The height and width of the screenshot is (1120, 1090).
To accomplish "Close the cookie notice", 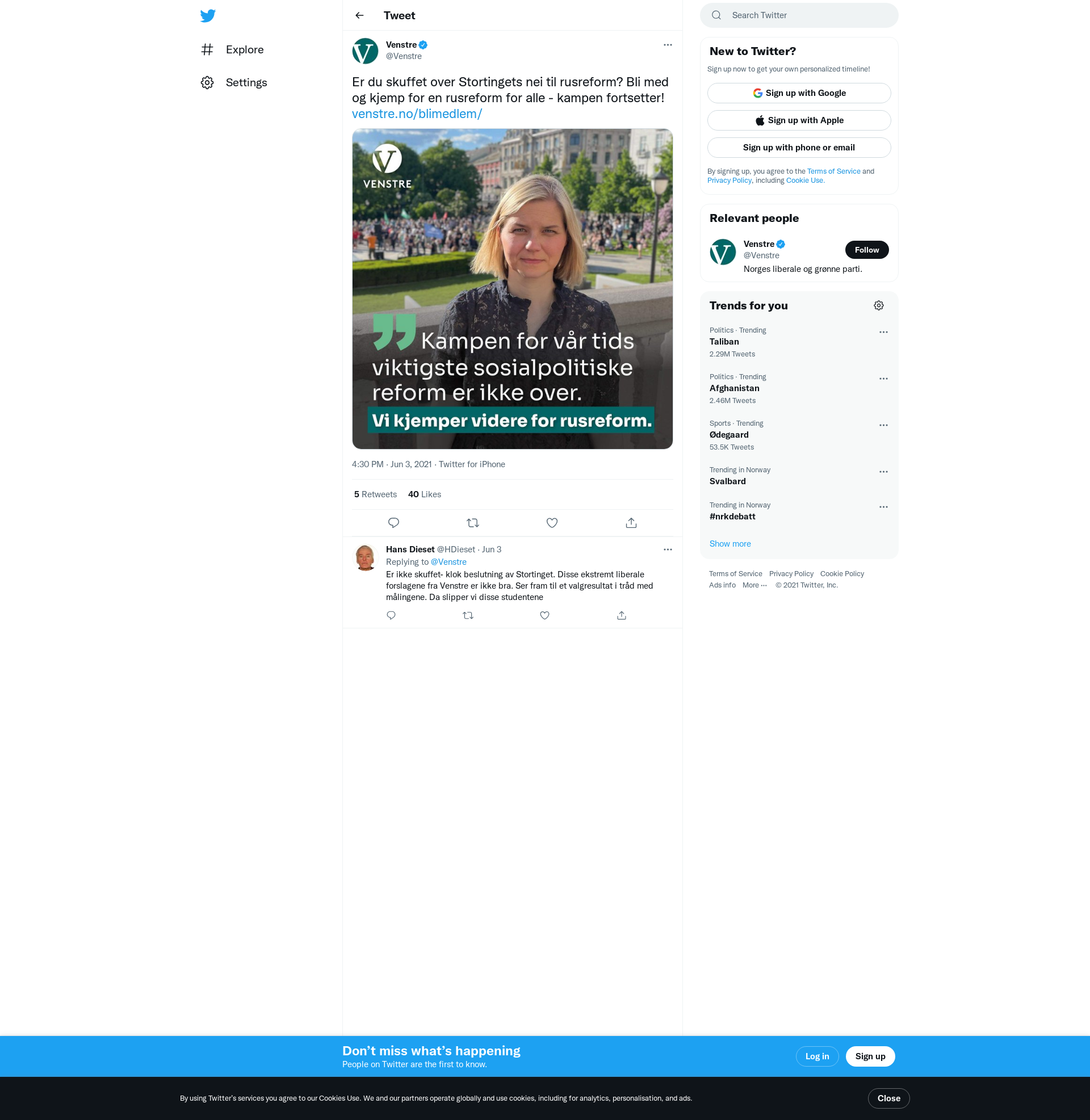I will pos(888,1098).
